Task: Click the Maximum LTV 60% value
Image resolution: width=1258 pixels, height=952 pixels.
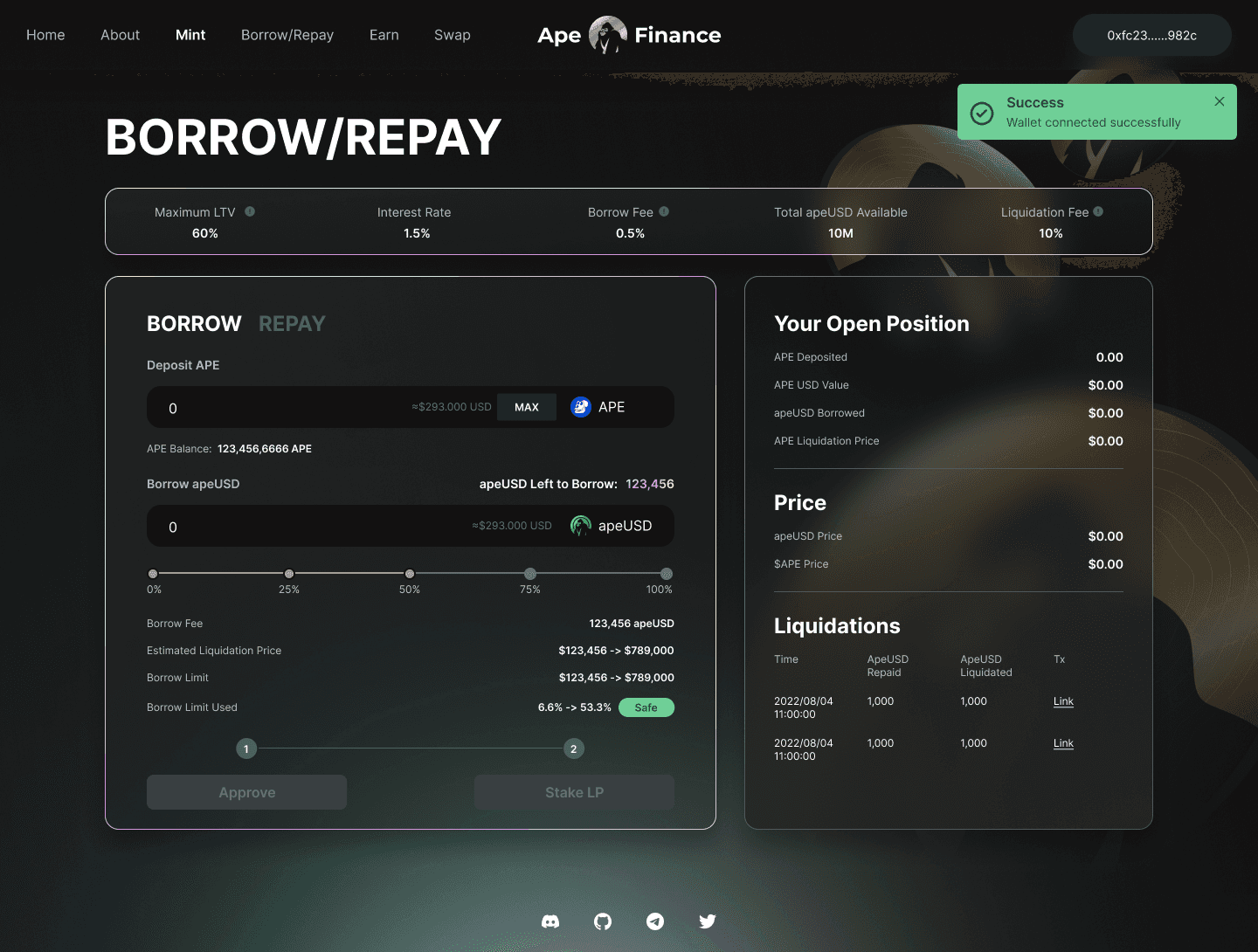Action: point(205,233)
